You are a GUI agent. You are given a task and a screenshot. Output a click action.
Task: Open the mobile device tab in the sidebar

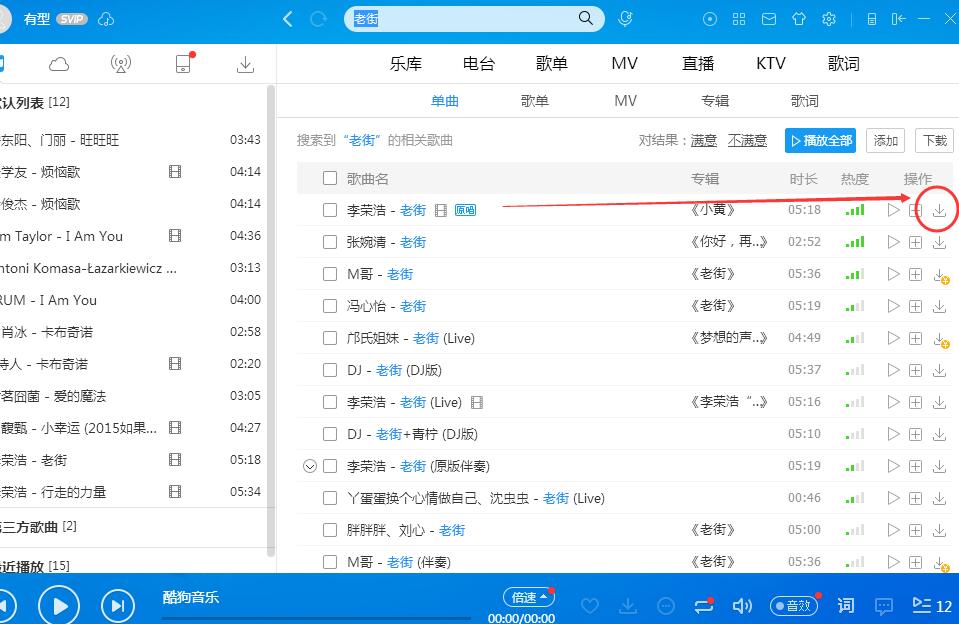click(184, 63)
